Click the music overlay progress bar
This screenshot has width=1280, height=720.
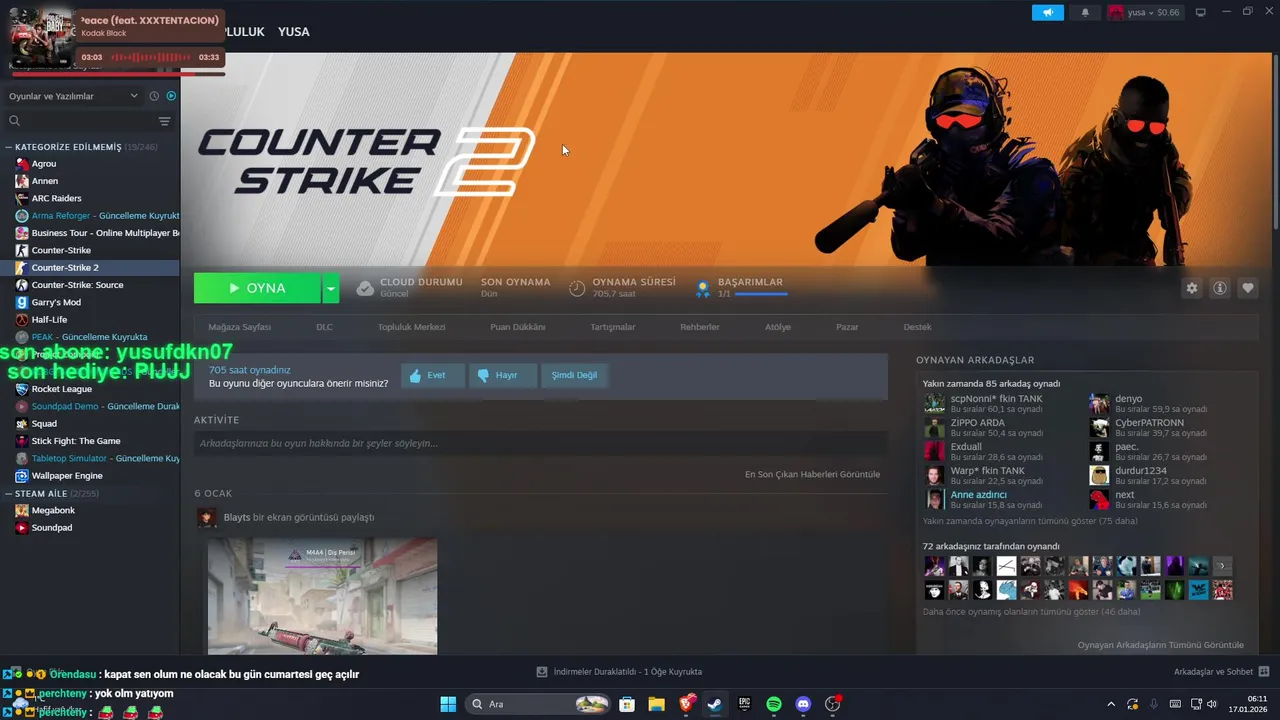pos(118,74)
